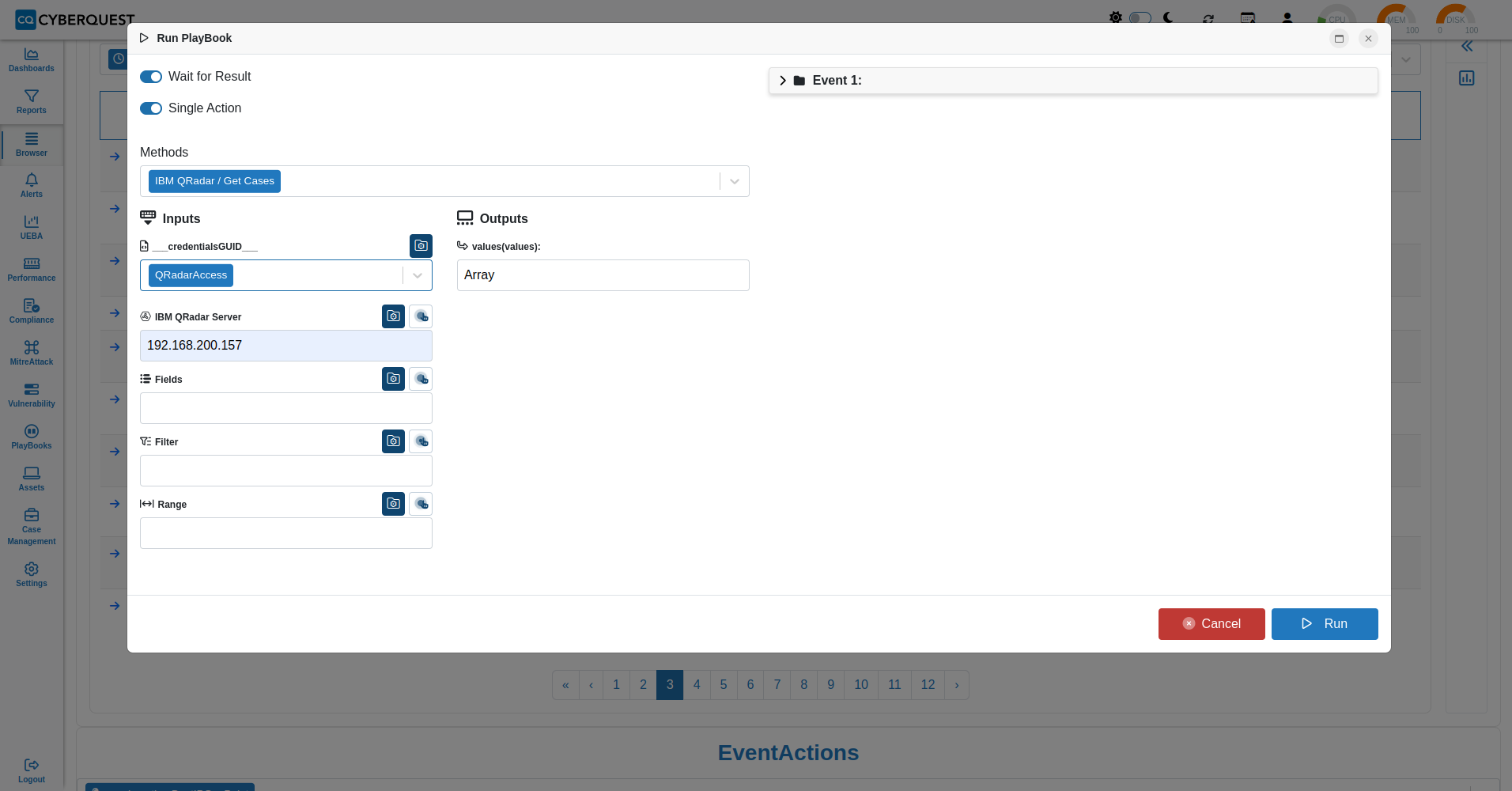Open the UEBA section

[x=32, y=228]
